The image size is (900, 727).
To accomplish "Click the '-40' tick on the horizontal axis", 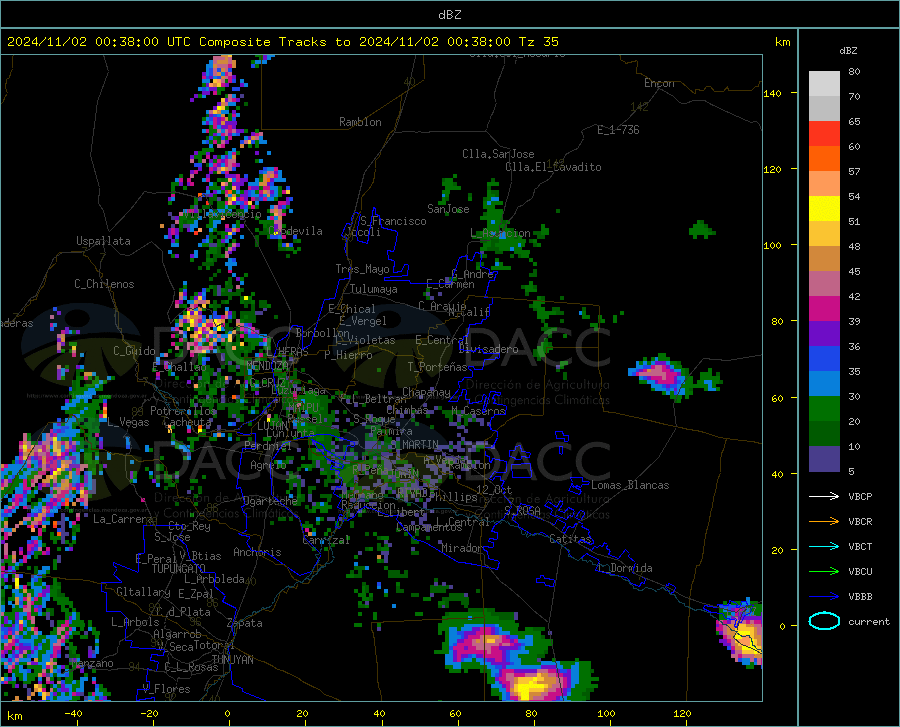I will (73, 714).
